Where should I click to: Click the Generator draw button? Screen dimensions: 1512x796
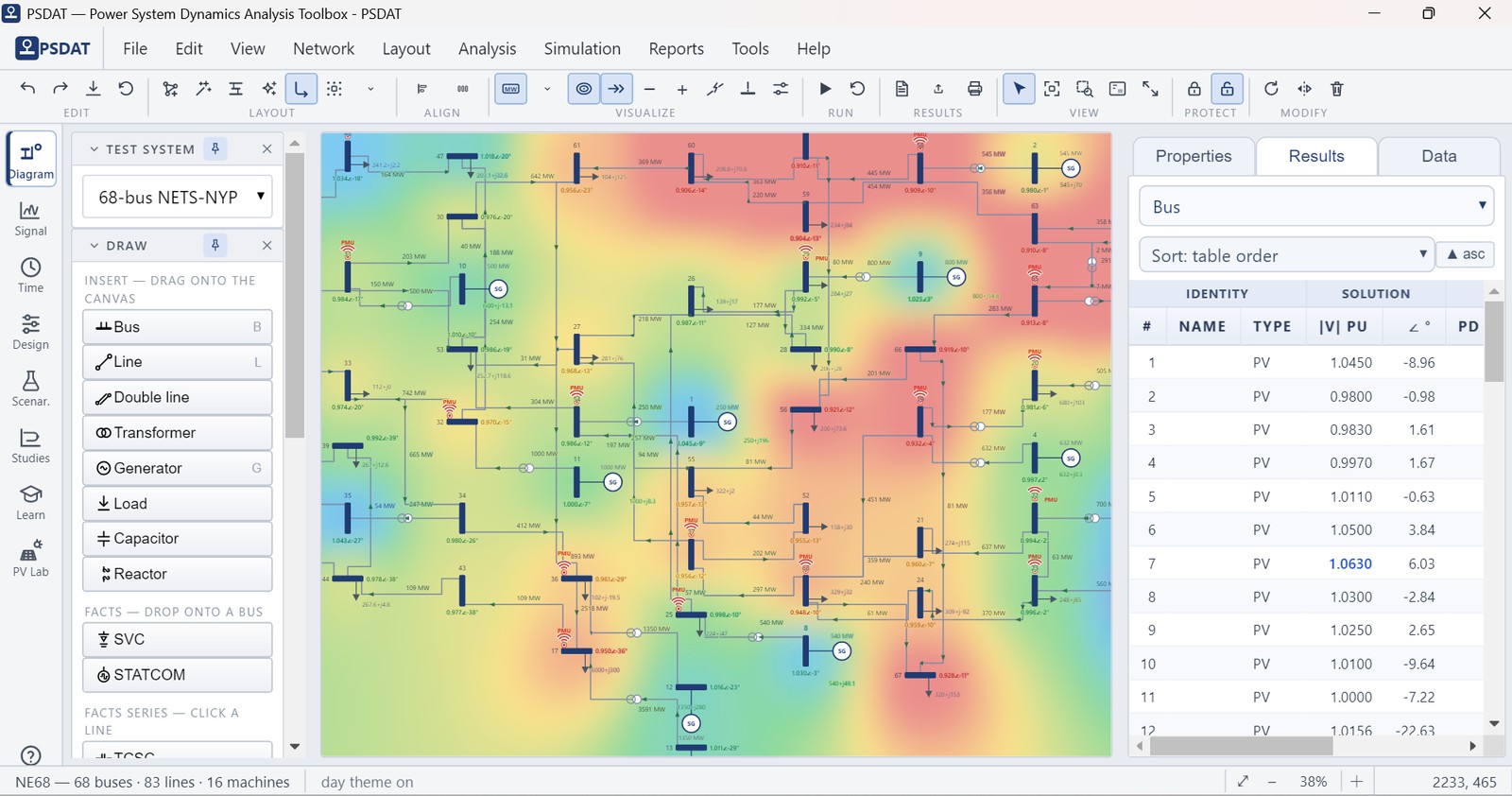pyautogui.click(x=178, y=468)
